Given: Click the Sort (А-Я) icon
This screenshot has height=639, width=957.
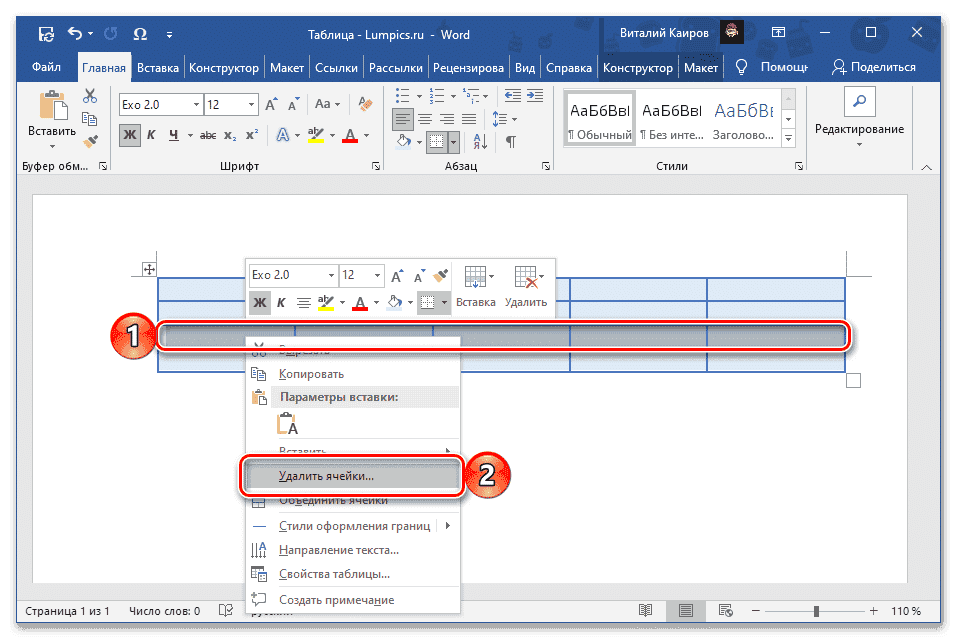Looking at the screenshot, I should pos(480,140).
